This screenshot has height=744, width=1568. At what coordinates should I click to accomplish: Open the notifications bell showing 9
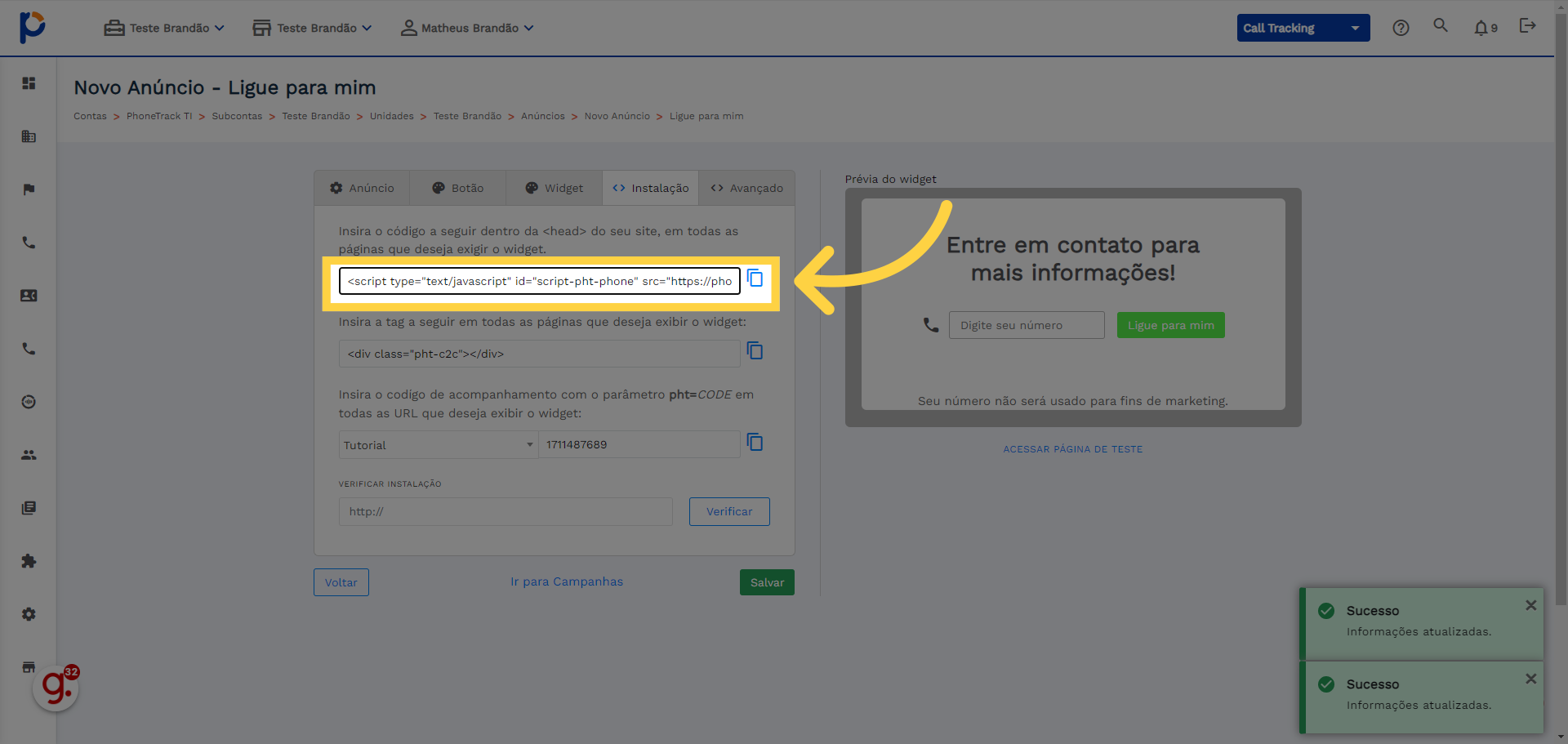[x=1486, y=28]
